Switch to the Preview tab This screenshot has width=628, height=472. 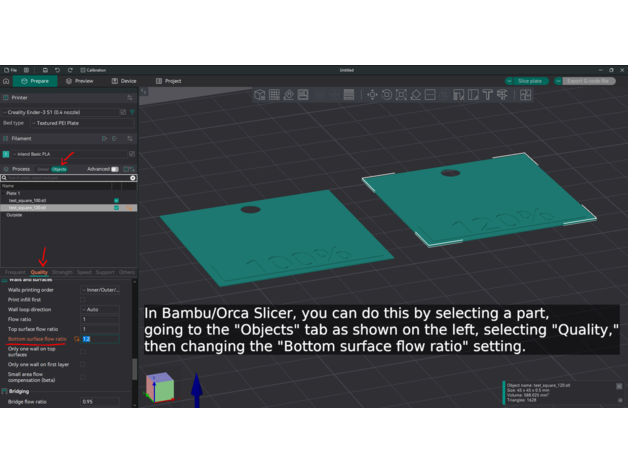coord(79,81)
